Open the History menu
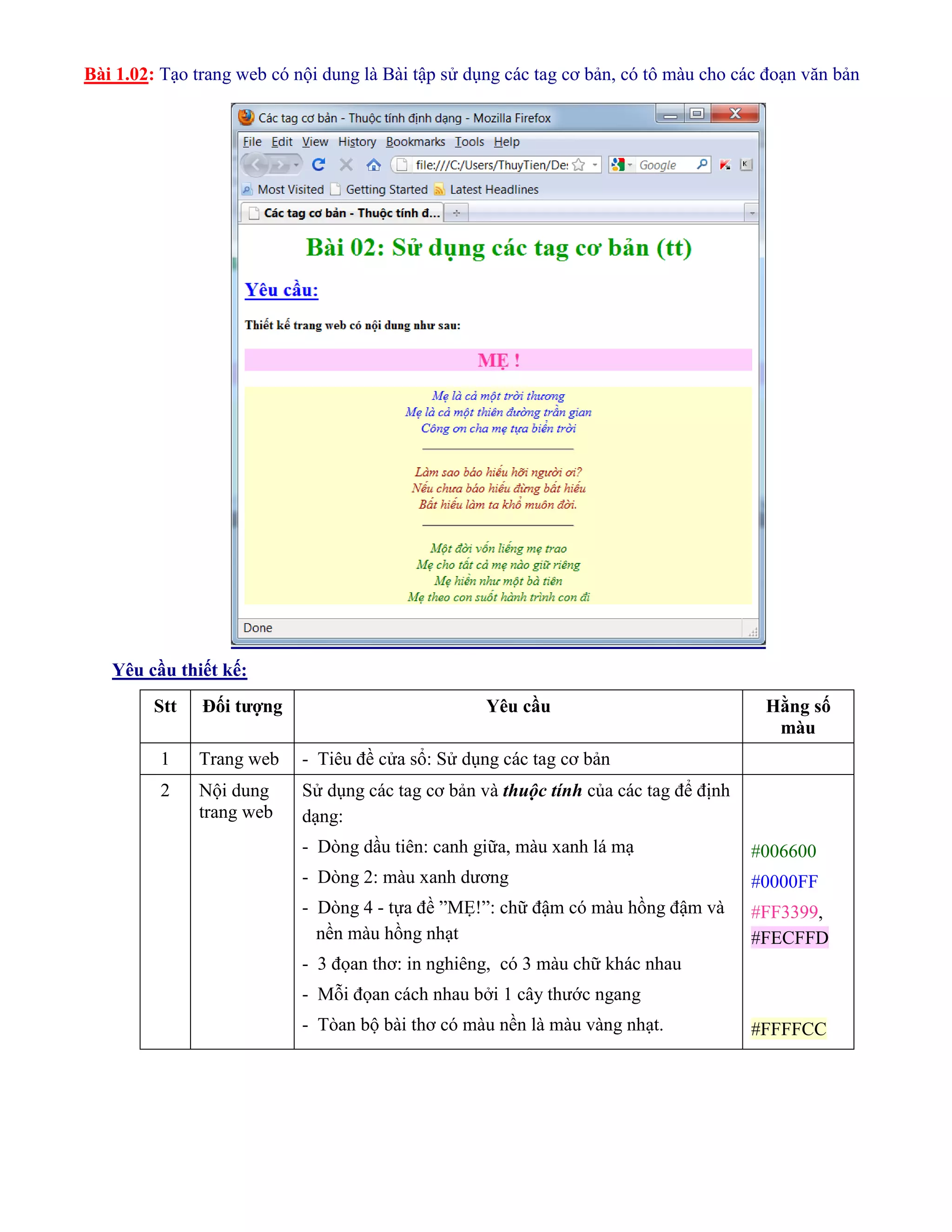Screen dimensions: 952x1232 click(x=357, y=142)
